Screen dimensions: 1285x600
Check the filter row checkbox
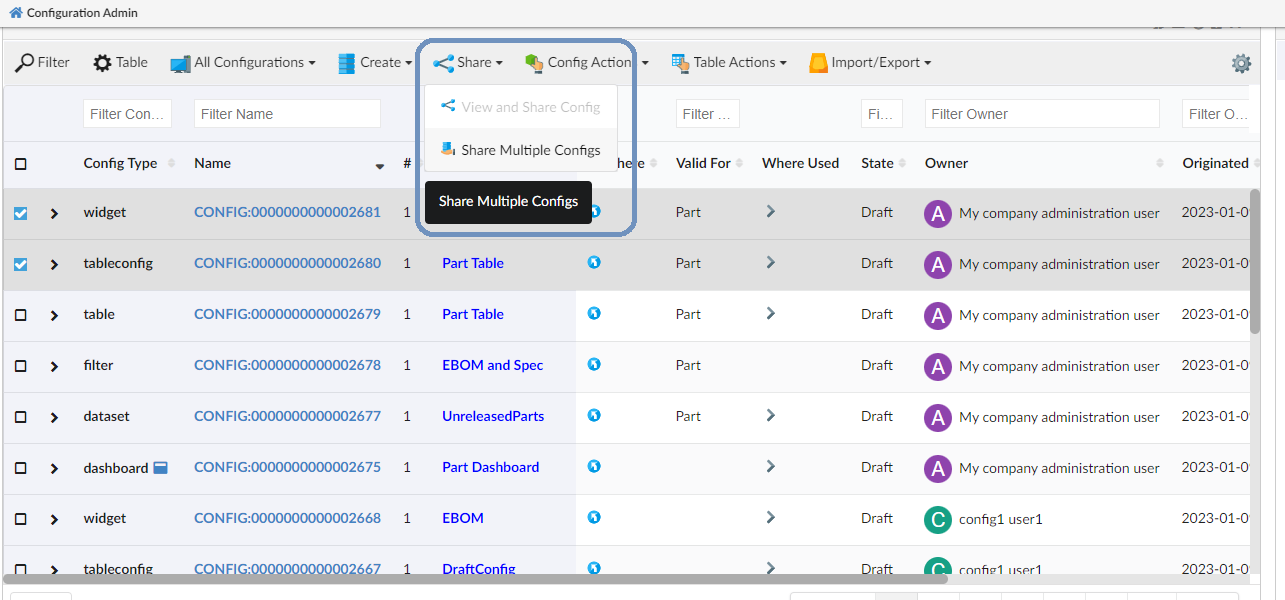[21, 366]
